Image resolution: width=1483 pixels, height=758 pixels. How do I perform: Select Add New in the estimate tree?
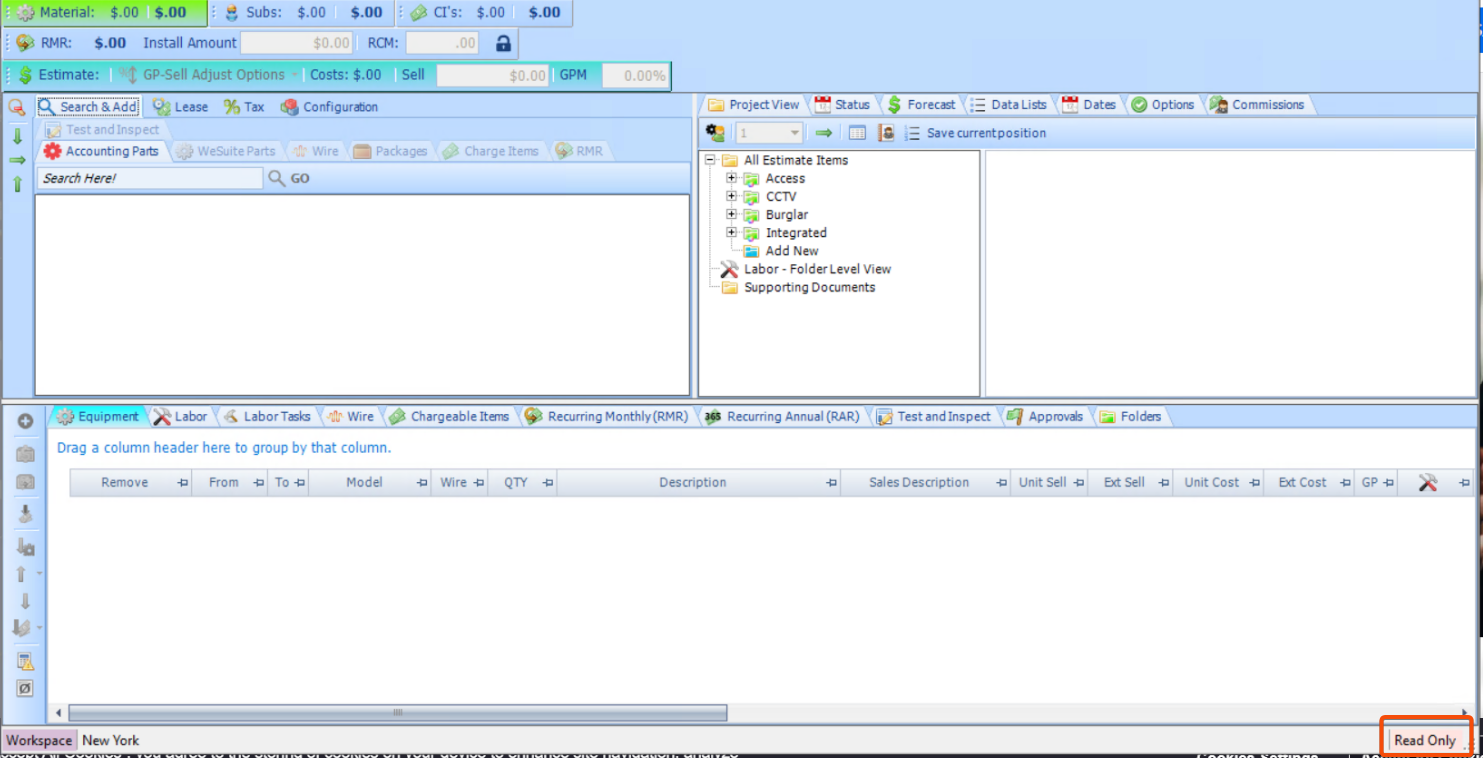pyautogui.click(x=792, y=251)
